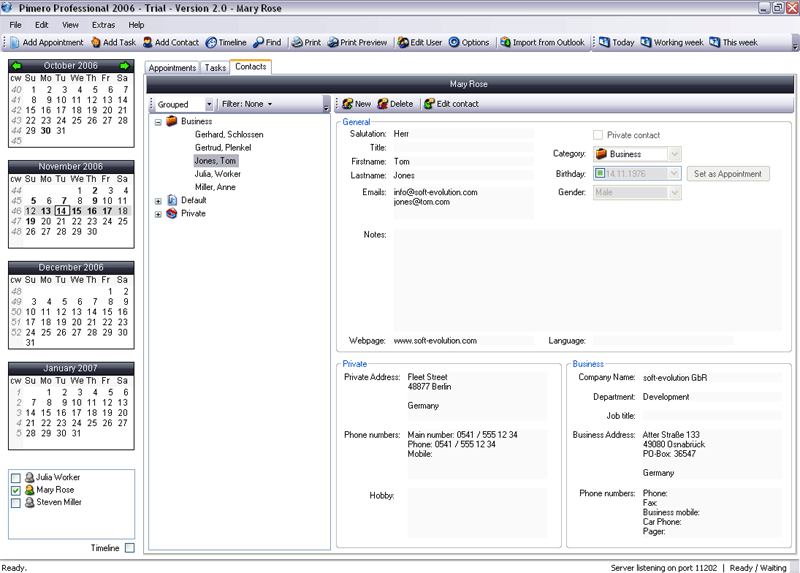The height and width of the screenshot is (573, 800).
Task: Click the Set as Appointment button
Action: (x=728, y=174)
